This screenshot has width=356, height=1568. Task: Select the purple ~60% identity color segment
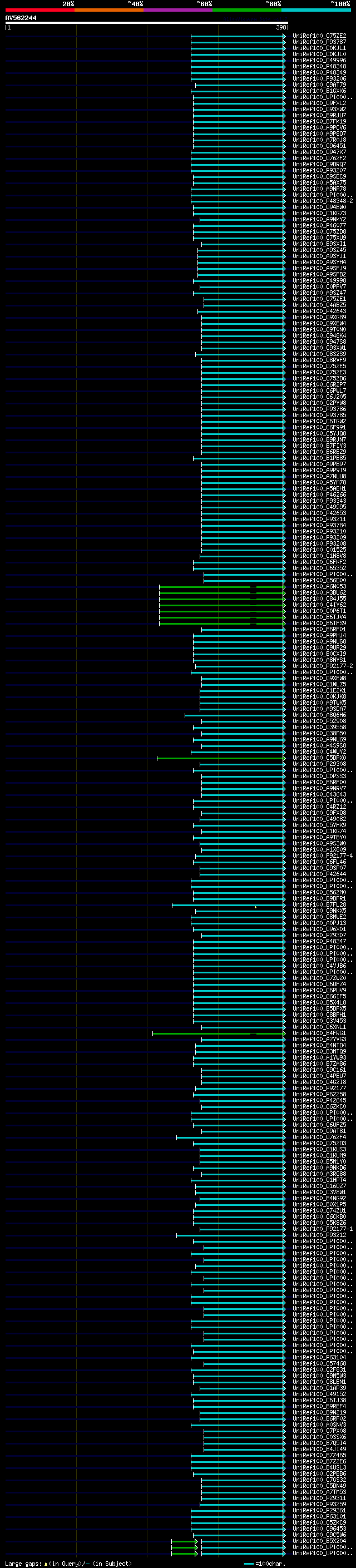(179, 10)
